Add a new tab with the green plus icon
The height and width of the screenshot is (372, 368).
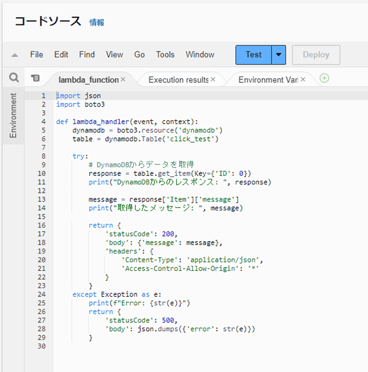coord(324,78)
